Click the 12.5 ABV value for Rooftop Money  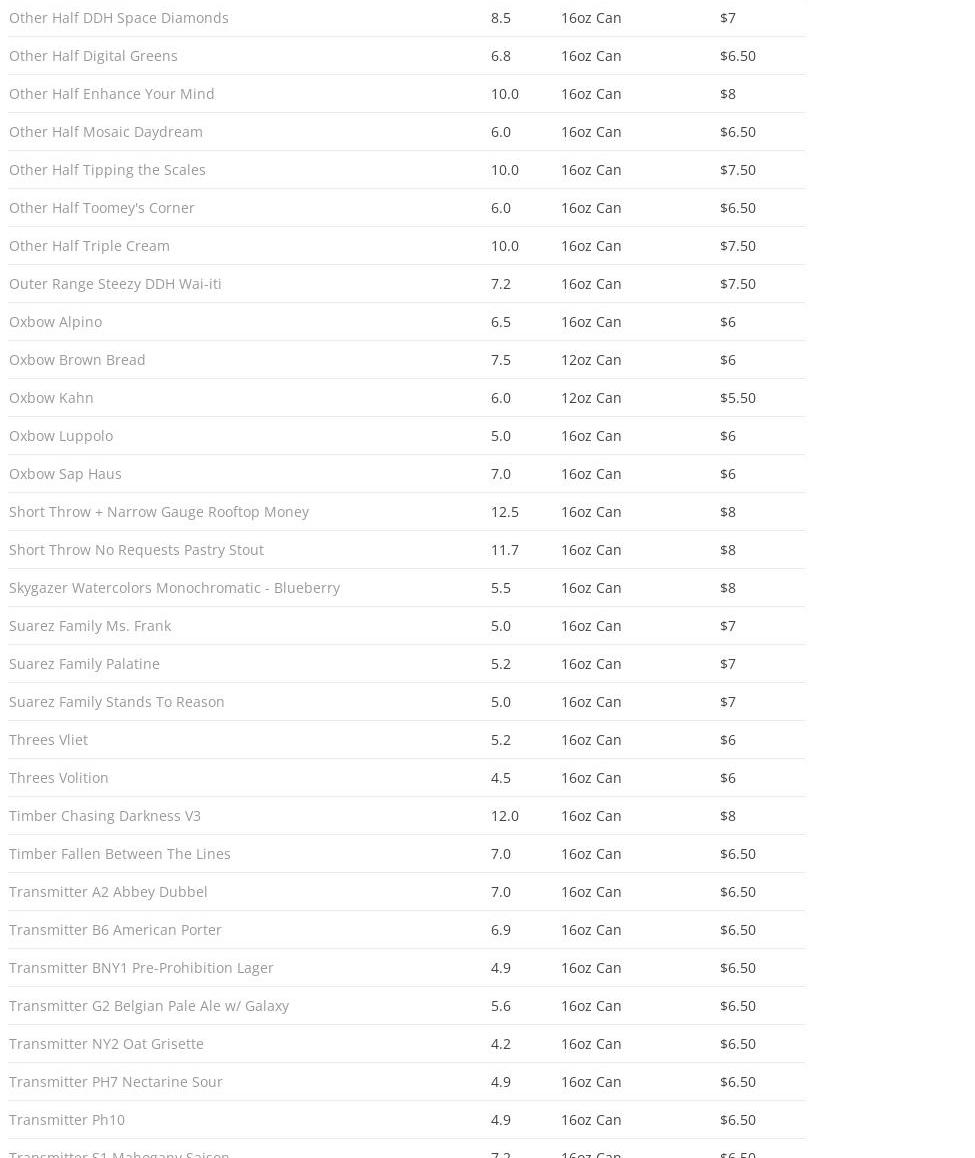[x=505, y=512]
